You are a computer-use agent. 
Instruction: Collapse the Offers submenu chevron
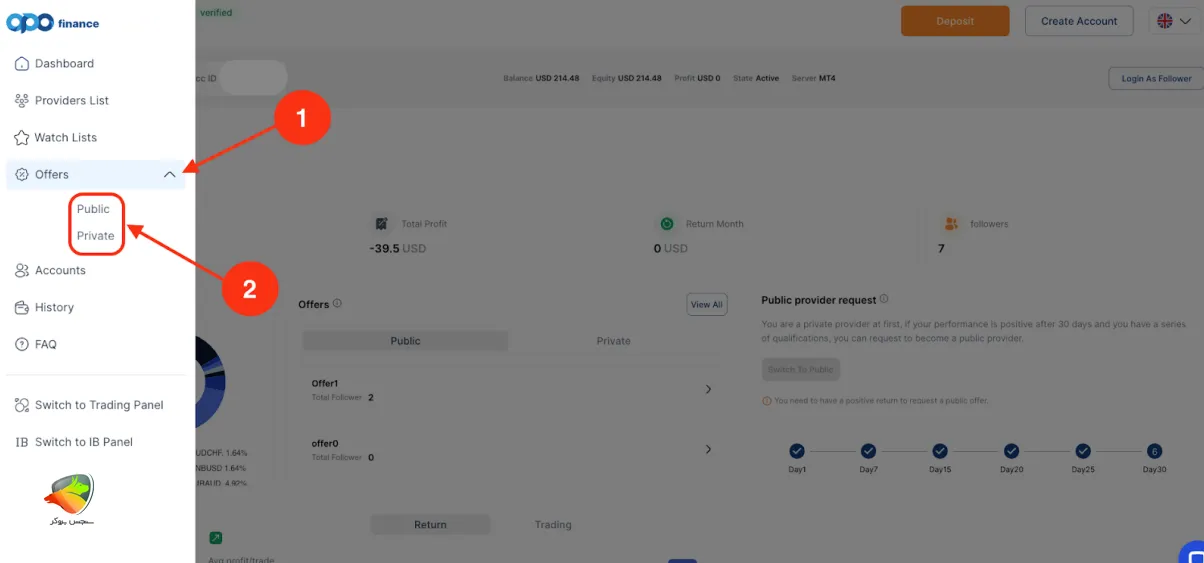click(x=169, y=174)
